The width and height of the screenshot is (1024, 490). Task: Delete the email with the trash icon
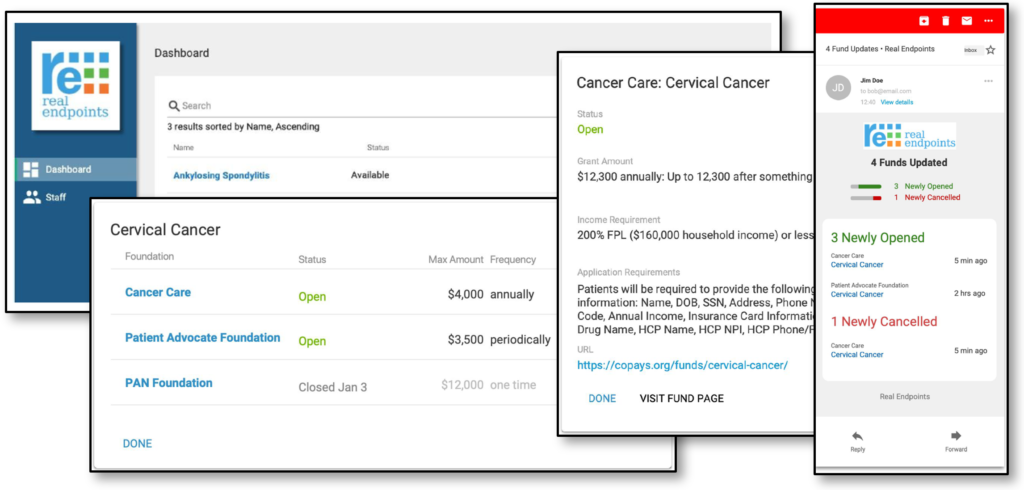pos(945,21)
